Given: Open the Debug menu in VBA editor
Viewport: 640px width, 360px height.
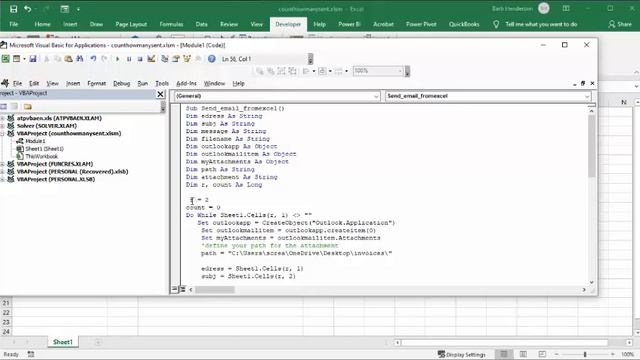Looking at the screenshot, I should click(x=121, y=84).
